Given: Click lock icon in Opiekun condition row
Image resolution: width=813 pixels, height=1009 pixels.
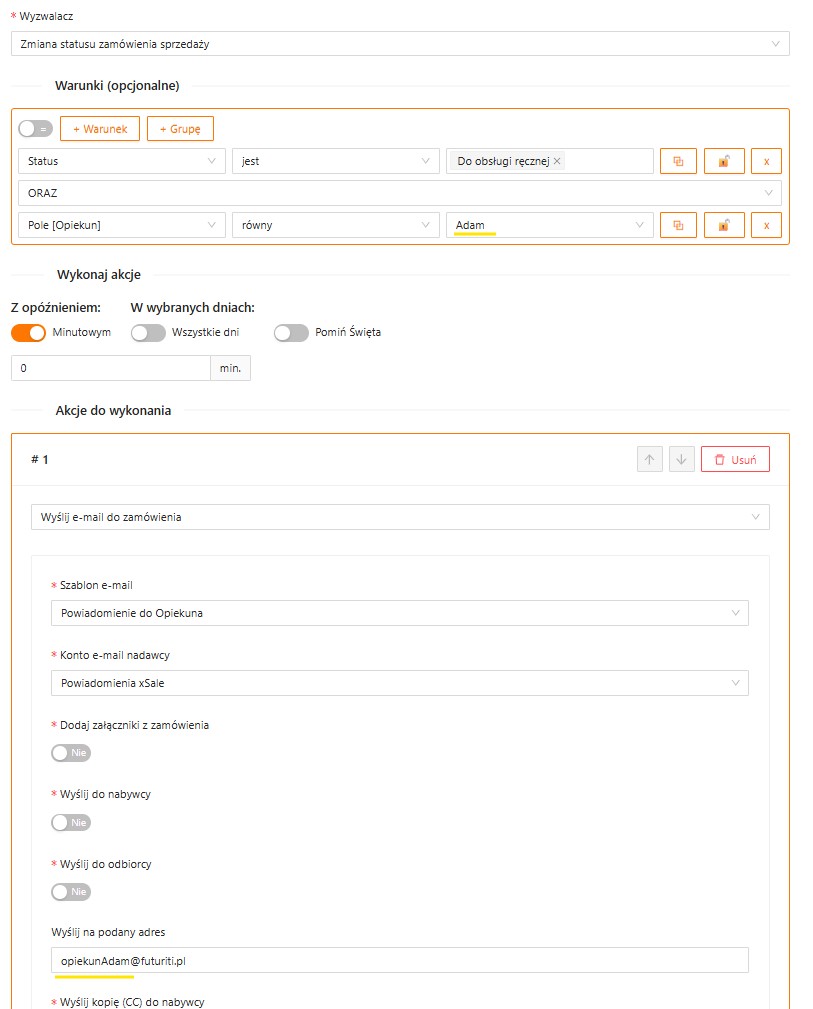Looking at the screenshot, I should [x=723, y=225].
